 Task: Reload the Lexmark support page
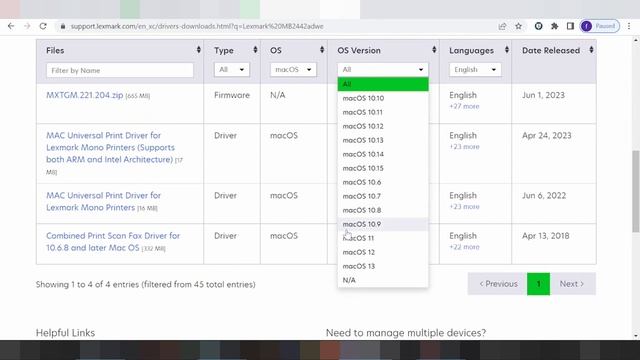tap(43, 26)
